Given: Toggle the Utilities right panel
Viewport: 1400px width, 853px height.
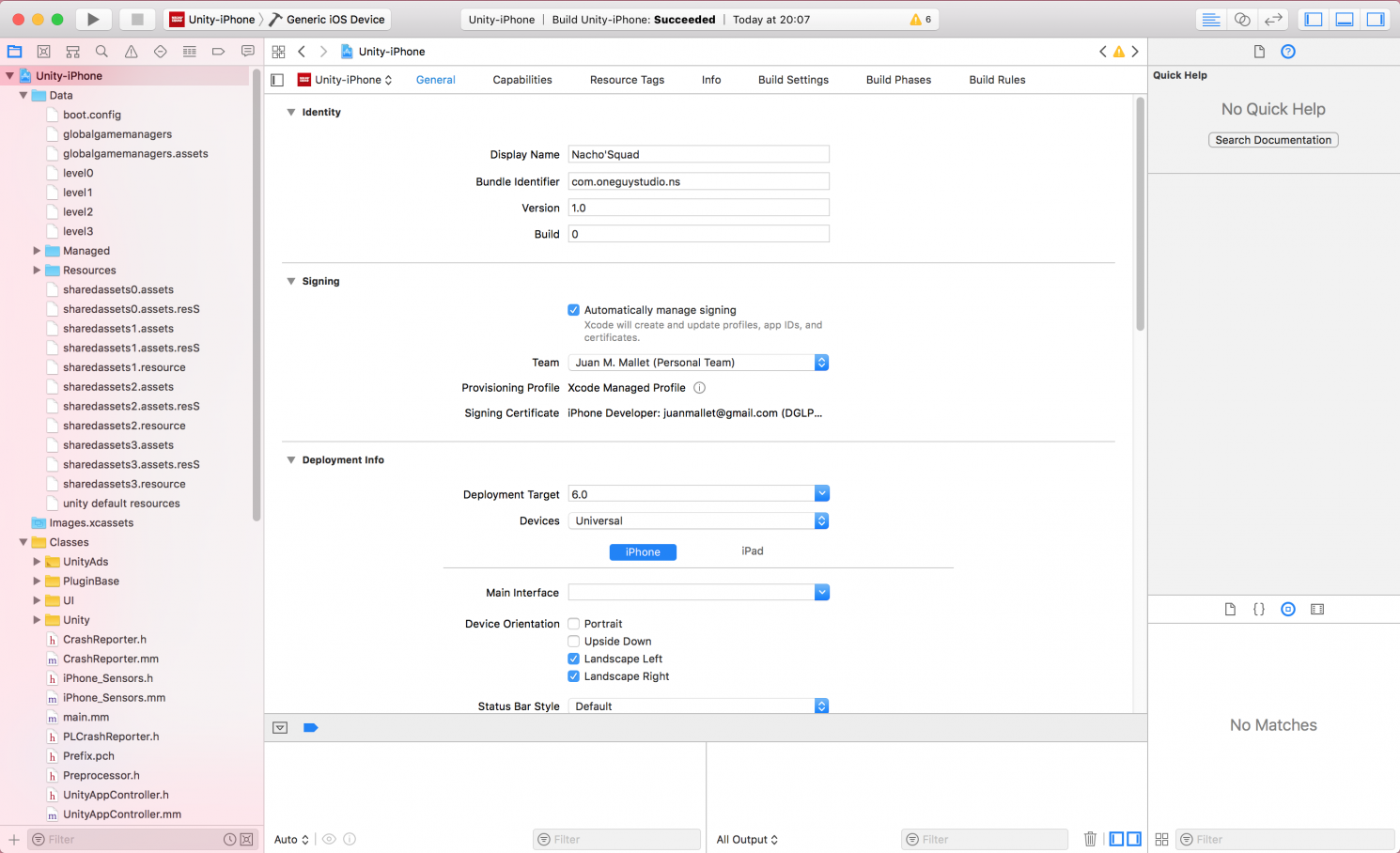Looking at the screenshot, I should (1376, 19).
